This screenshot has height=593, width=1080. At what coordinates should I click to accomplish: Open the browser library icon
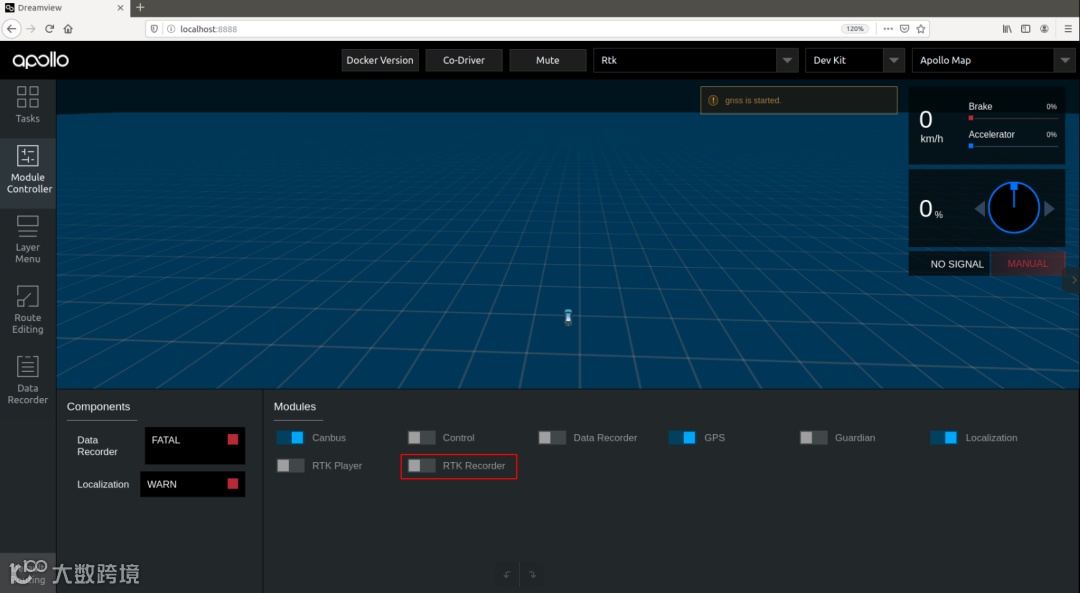pos(1007,29)
